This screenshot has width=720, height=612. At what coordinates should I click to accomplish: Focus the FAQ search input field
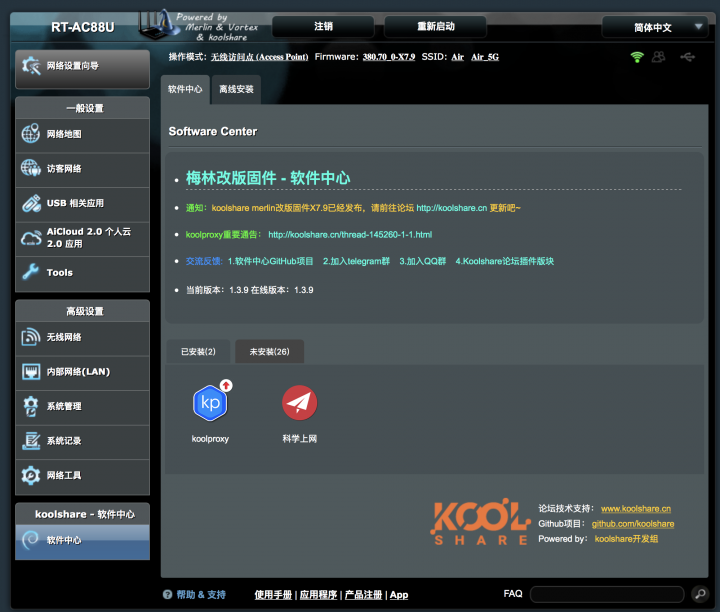pos(607,594)
